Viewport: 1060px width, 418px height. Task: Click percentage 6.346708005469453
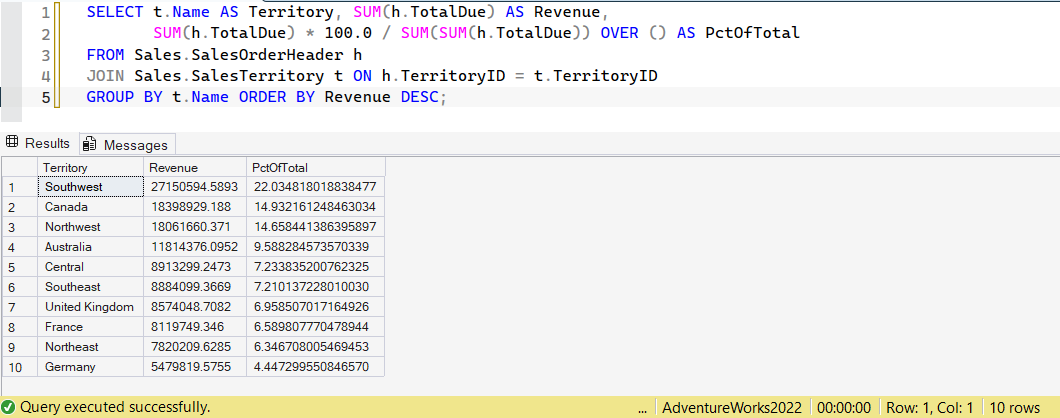(316, 346)
